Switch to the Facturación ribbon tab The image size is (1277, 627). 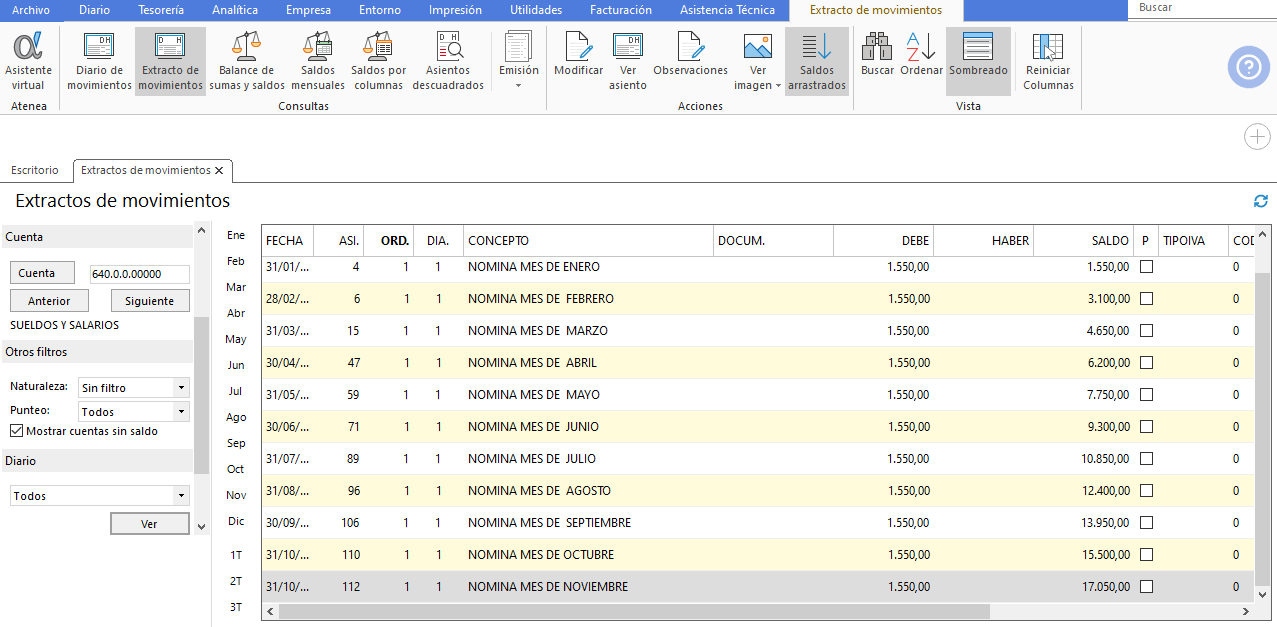click(621, 10)
